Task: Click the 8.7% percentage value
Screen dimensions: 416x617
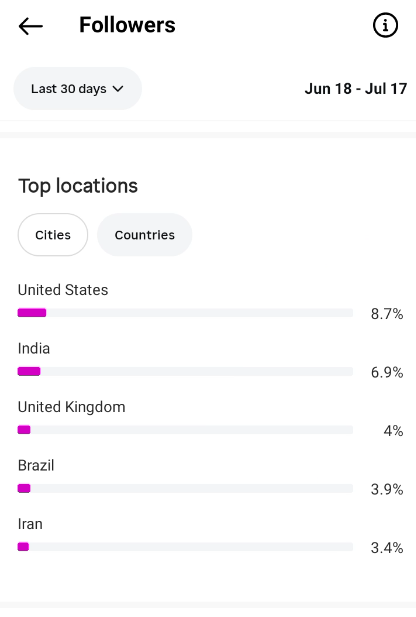Action: point(387,314)
